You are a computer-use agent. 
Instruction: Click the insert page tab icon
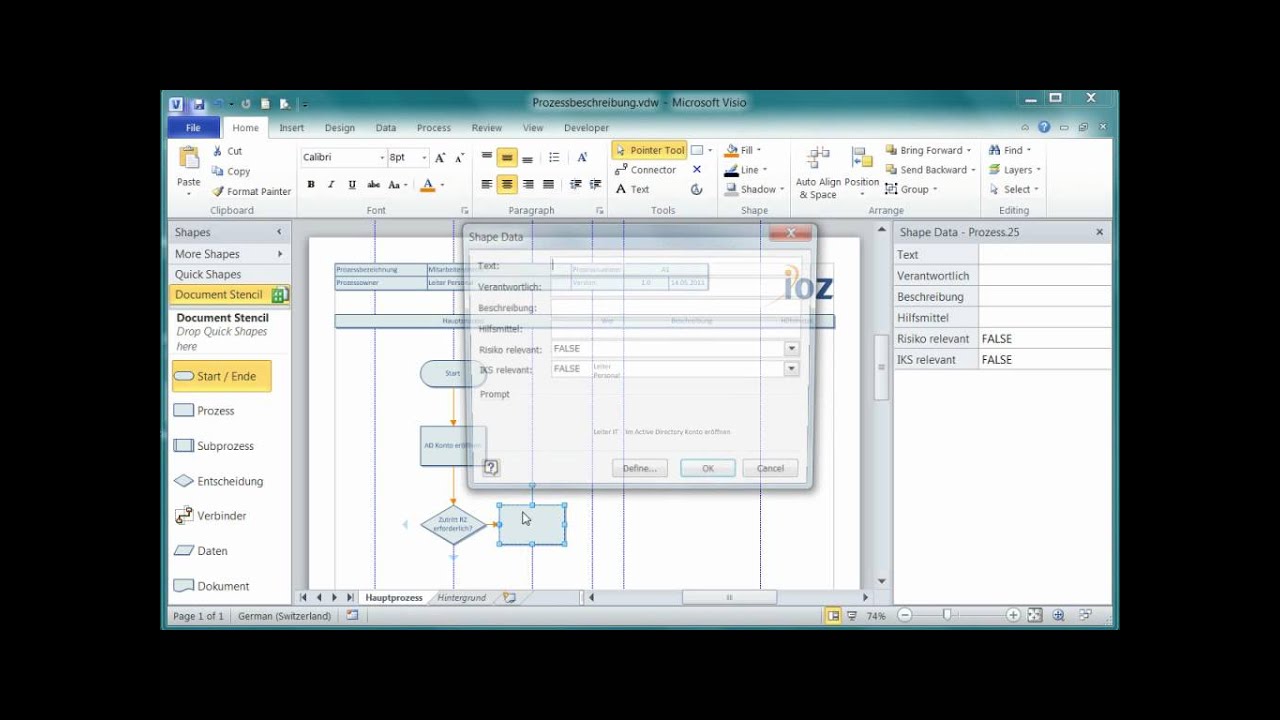510,598
